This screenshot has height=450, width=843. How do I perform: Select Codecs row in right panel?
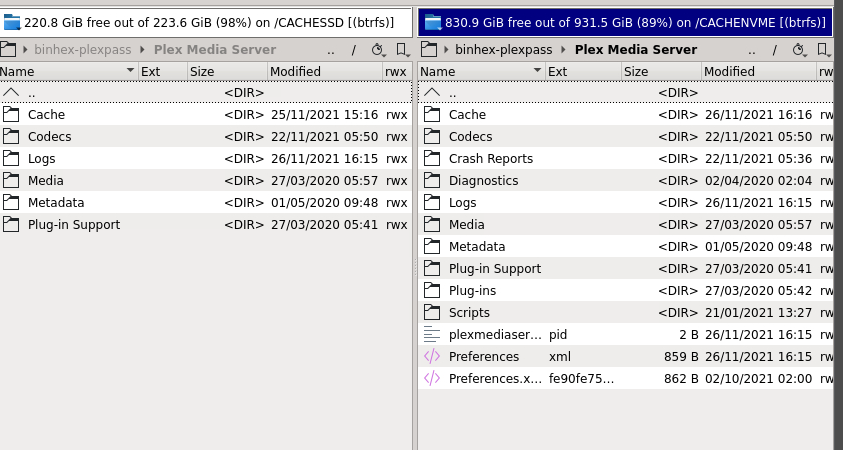[626, 136]
